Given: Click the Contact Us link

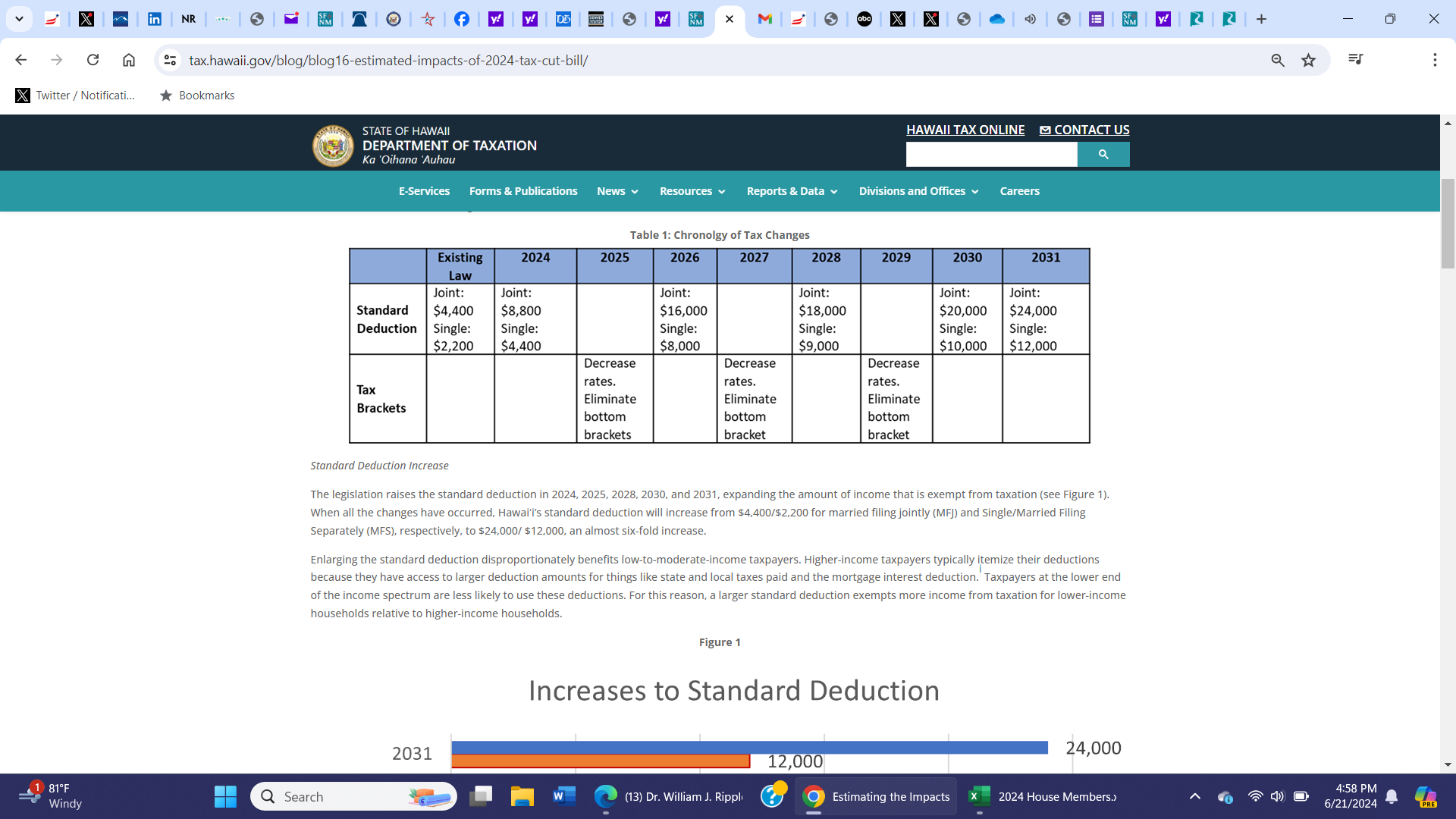Looking at the screenshot, I should (x=1084, y=130).
